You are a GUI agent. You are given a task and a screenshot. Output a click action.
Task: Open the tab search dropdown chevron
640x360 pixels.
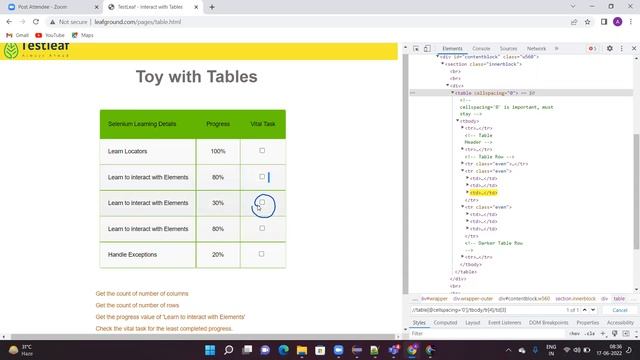(x=573, y=7)
